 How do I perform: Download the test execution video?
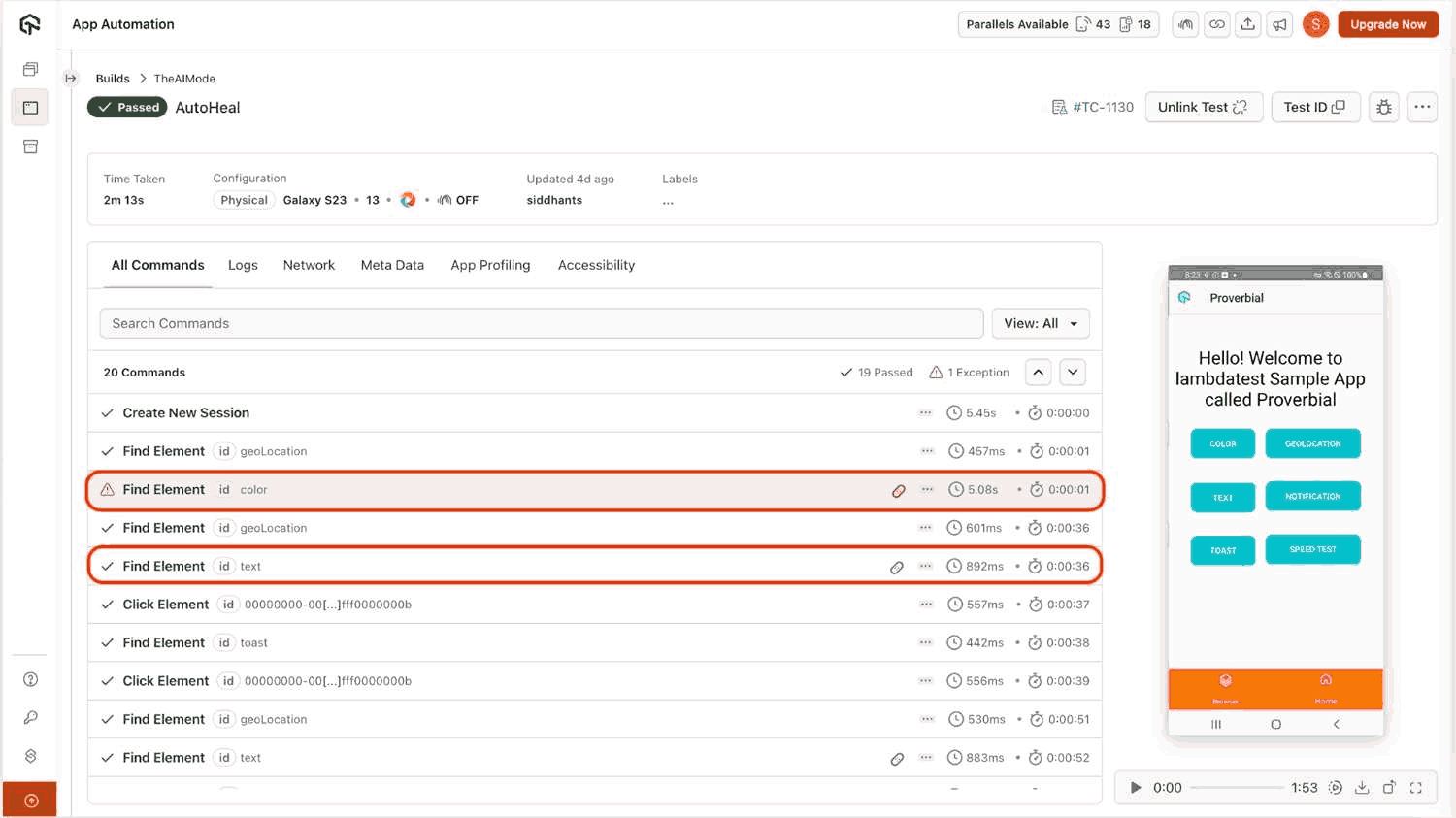point(1362,788)
